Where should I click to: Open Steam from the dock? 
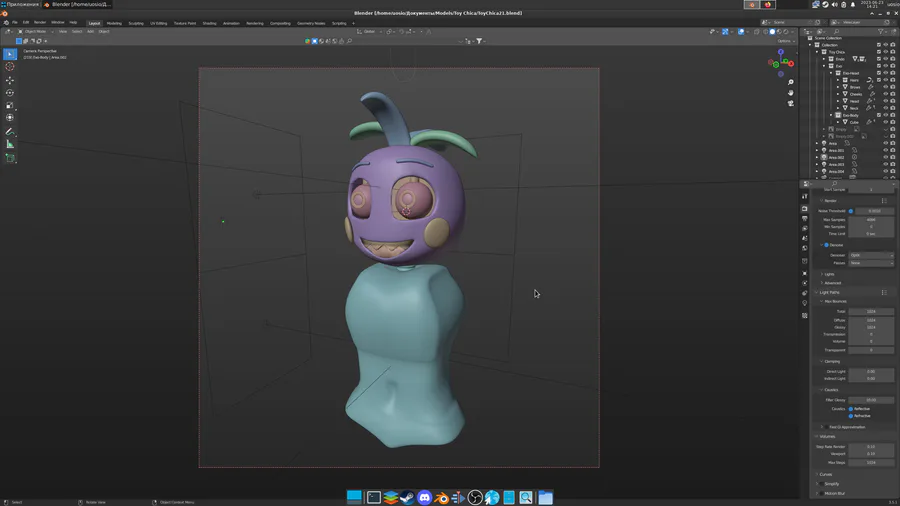click(408, 497)
